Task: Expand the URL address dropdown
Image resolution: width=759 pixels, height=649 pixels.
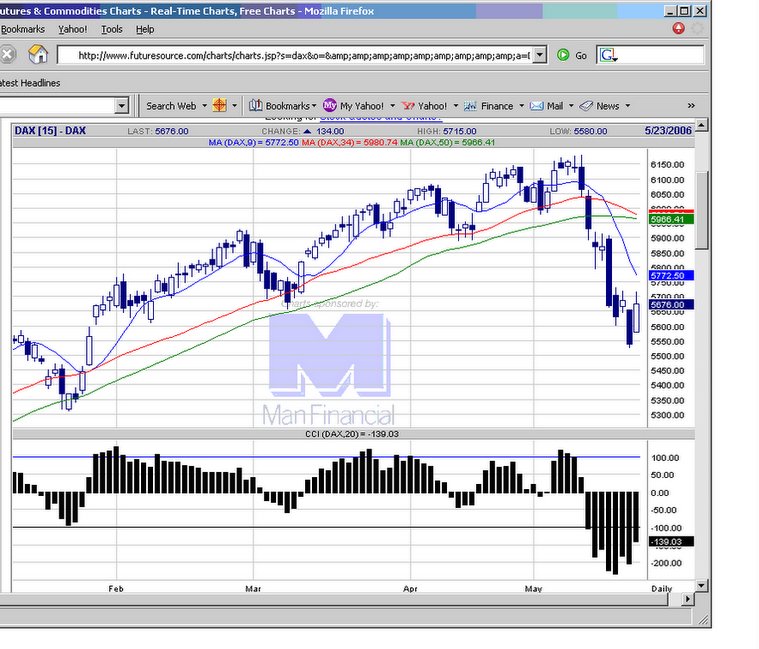Action: pos(540,55)
